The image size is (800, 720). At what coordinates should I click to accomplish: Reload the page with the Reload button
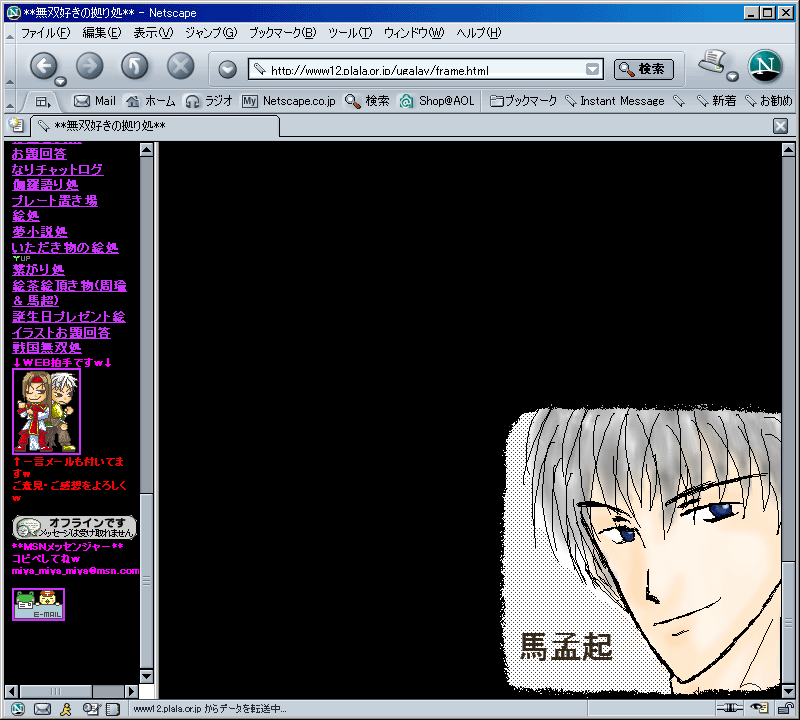click(x=135, y=66)
